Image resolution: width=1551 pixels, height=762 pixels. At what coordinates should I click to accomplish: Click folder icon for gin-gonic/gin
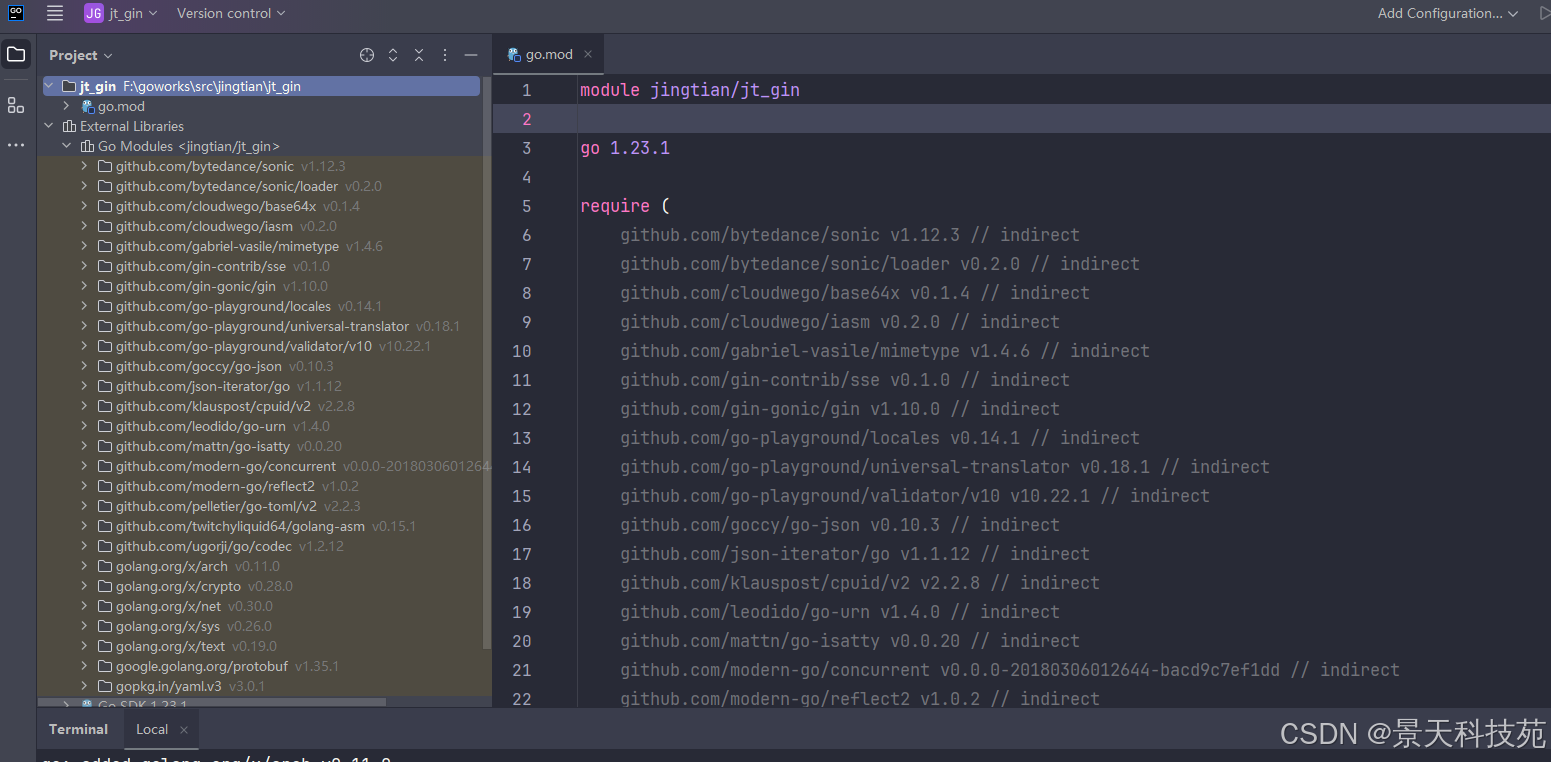[x=105, y=286]
